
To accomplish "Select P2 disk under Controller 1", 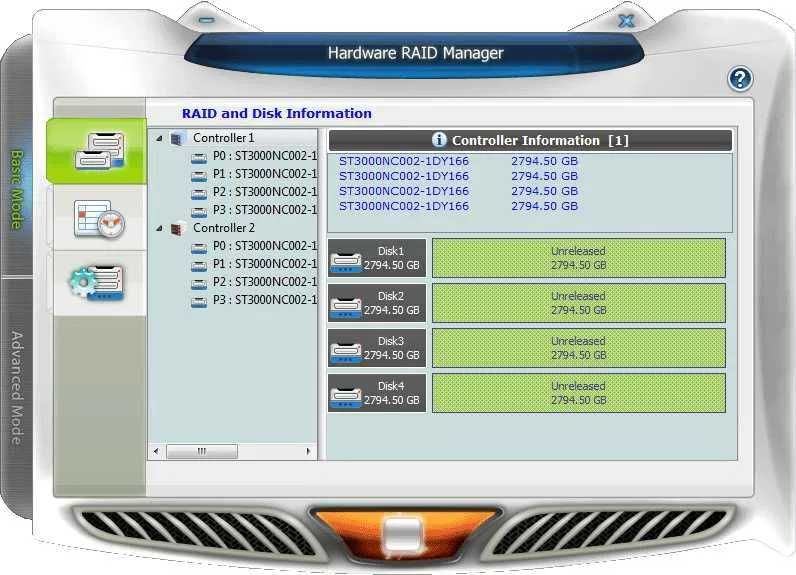I will (264, 192).
